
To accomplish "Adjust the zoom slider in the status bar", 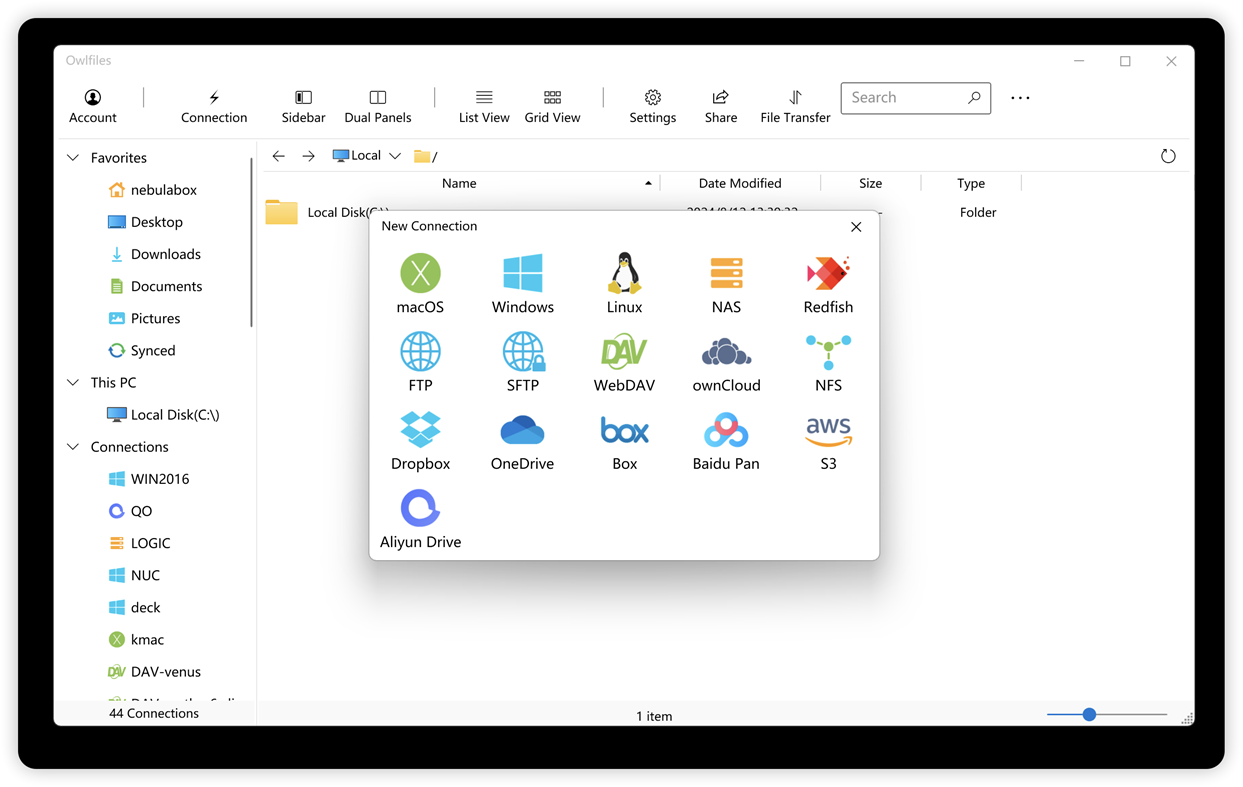I will (x=1088, y=714).
